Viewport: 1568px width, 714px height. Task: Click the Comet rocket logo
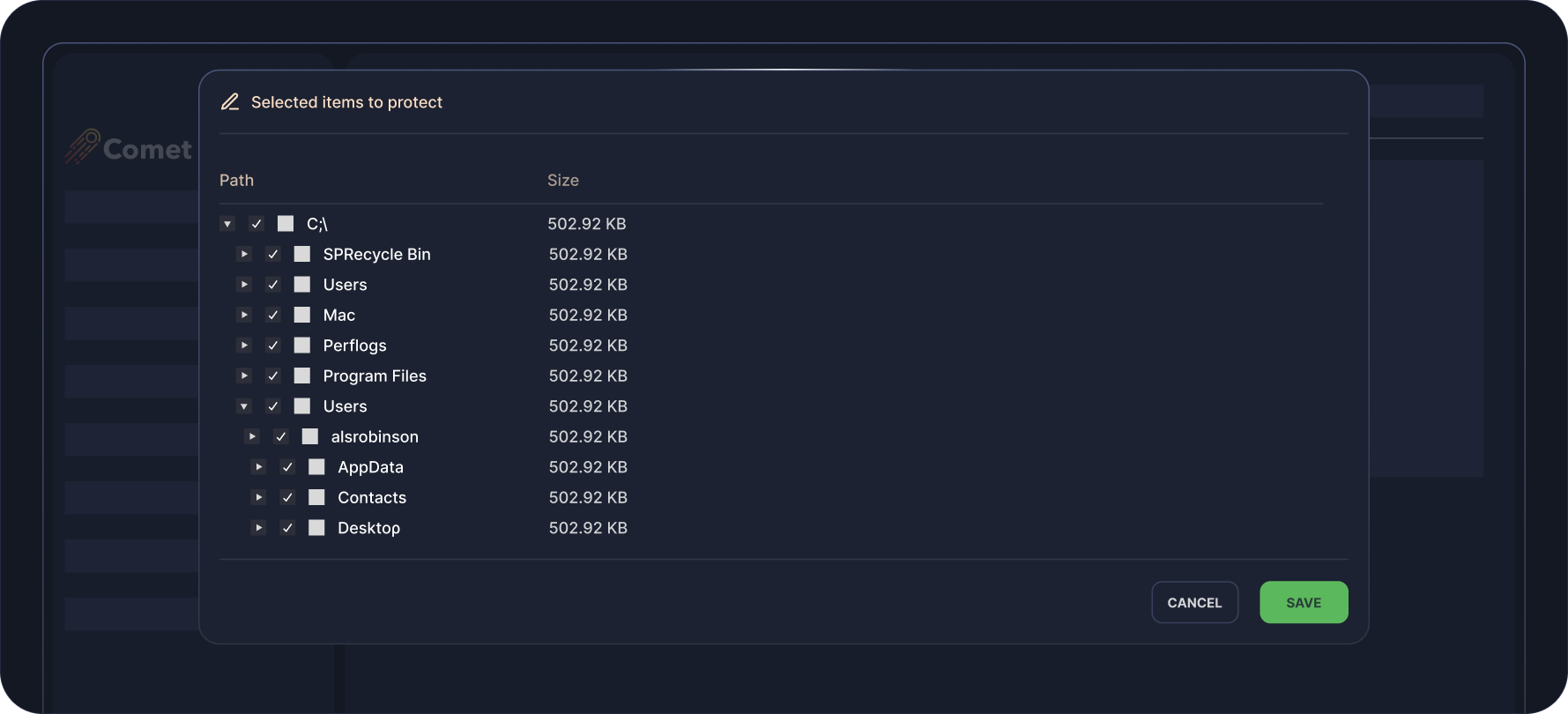click(82, 147)
